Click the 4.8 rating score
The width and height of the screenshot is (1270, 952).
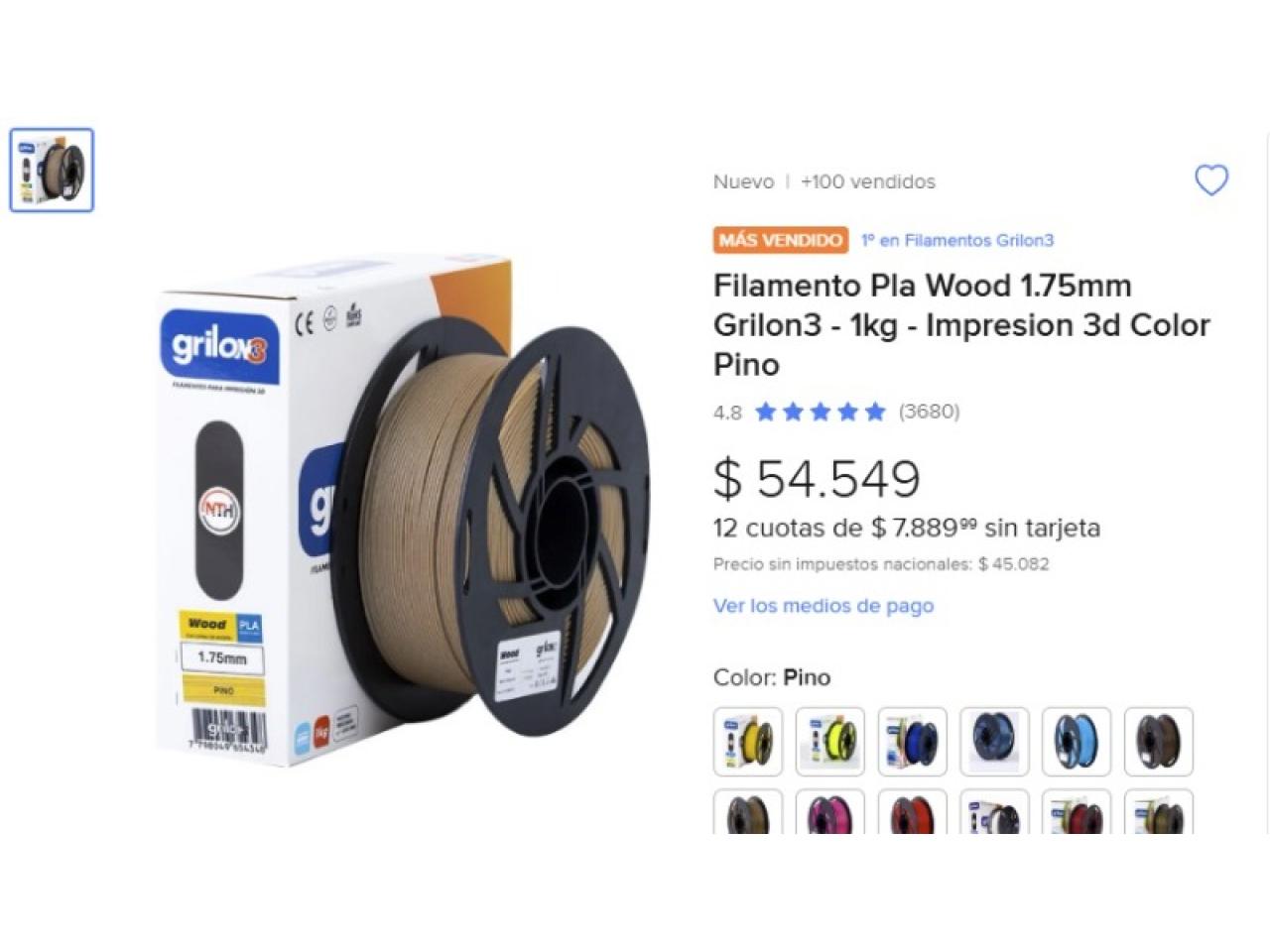click(x=727, y=413)
